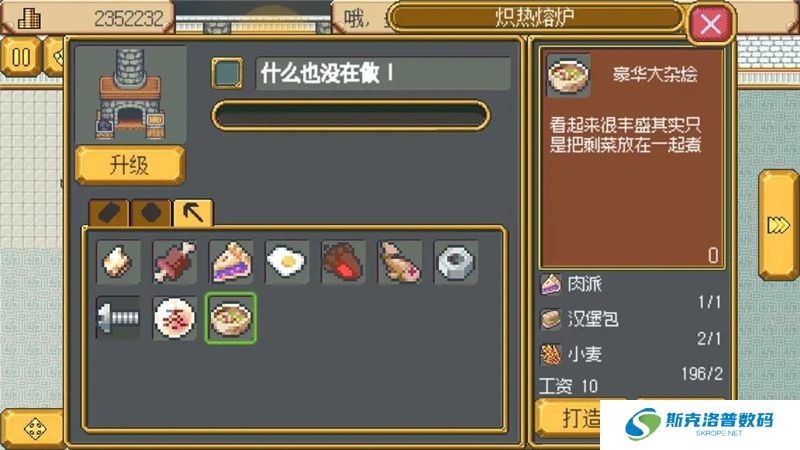Viewport: 800px width, 450px height.
Task: Select the meat on bone recipe icon
Action: tap(174, 262)
